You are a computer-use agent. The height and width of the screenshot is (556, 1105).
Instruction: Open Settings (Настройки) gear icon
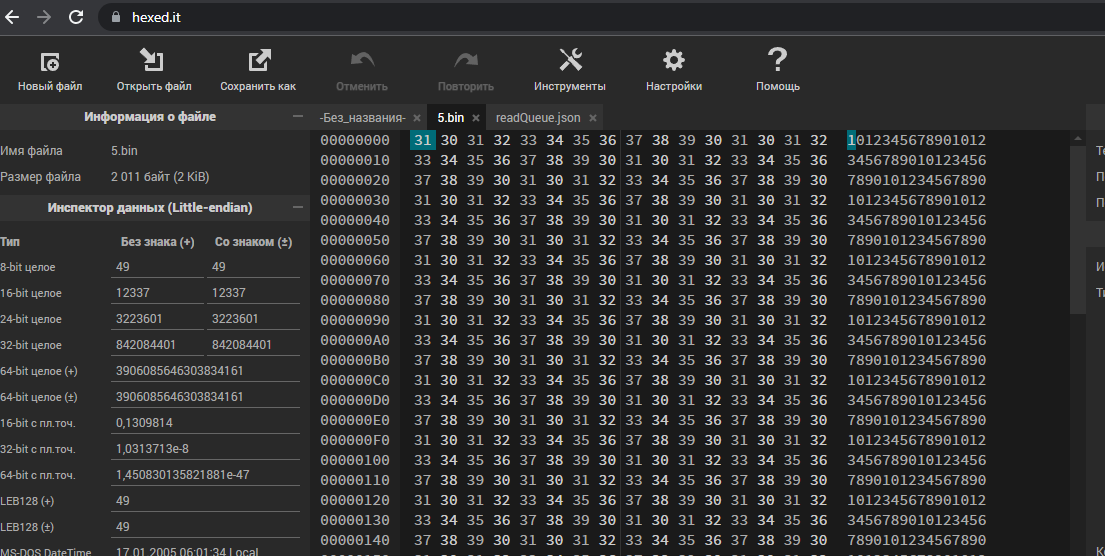click(673, 62)
